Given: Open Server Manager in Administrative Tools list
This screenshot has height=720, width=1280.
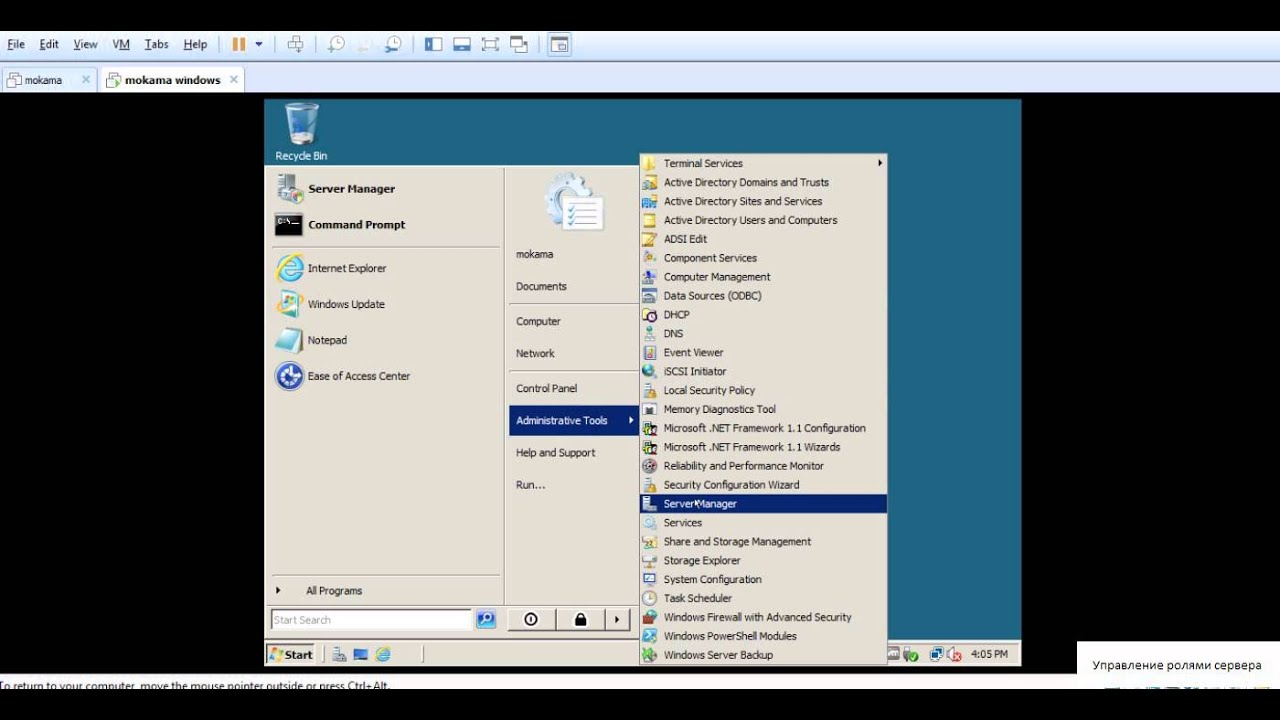Looking at the screenshot, I should (763, 504).
